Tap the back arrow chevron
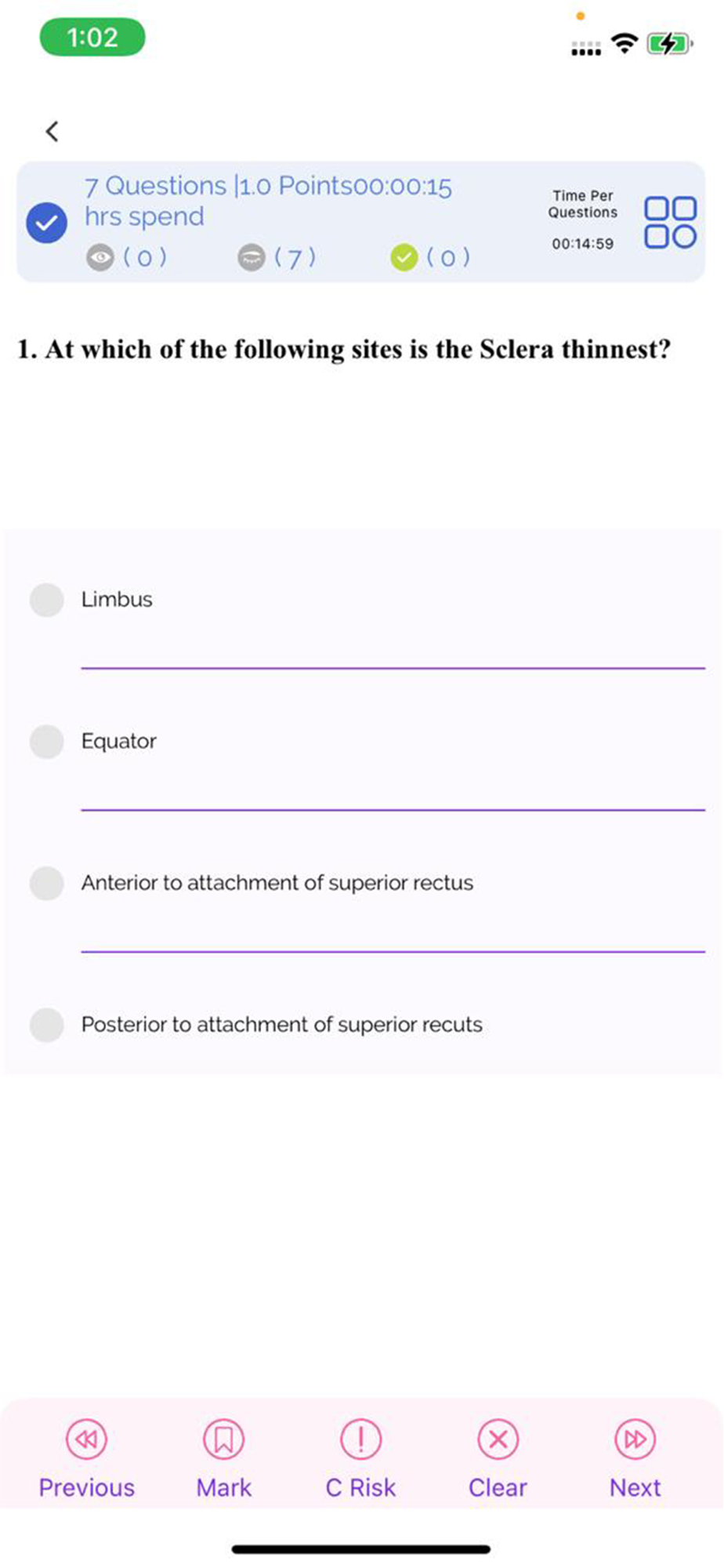724x1568 pixels. coord(52,131)
